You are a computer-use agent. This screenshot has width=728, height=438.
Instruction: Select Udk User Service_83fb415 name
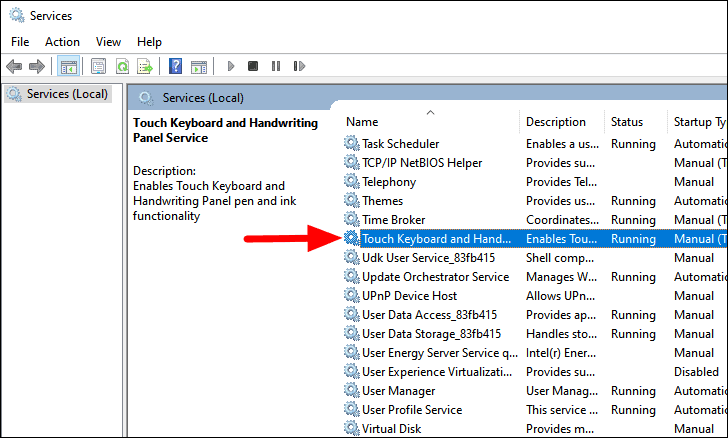click(428, 258)
